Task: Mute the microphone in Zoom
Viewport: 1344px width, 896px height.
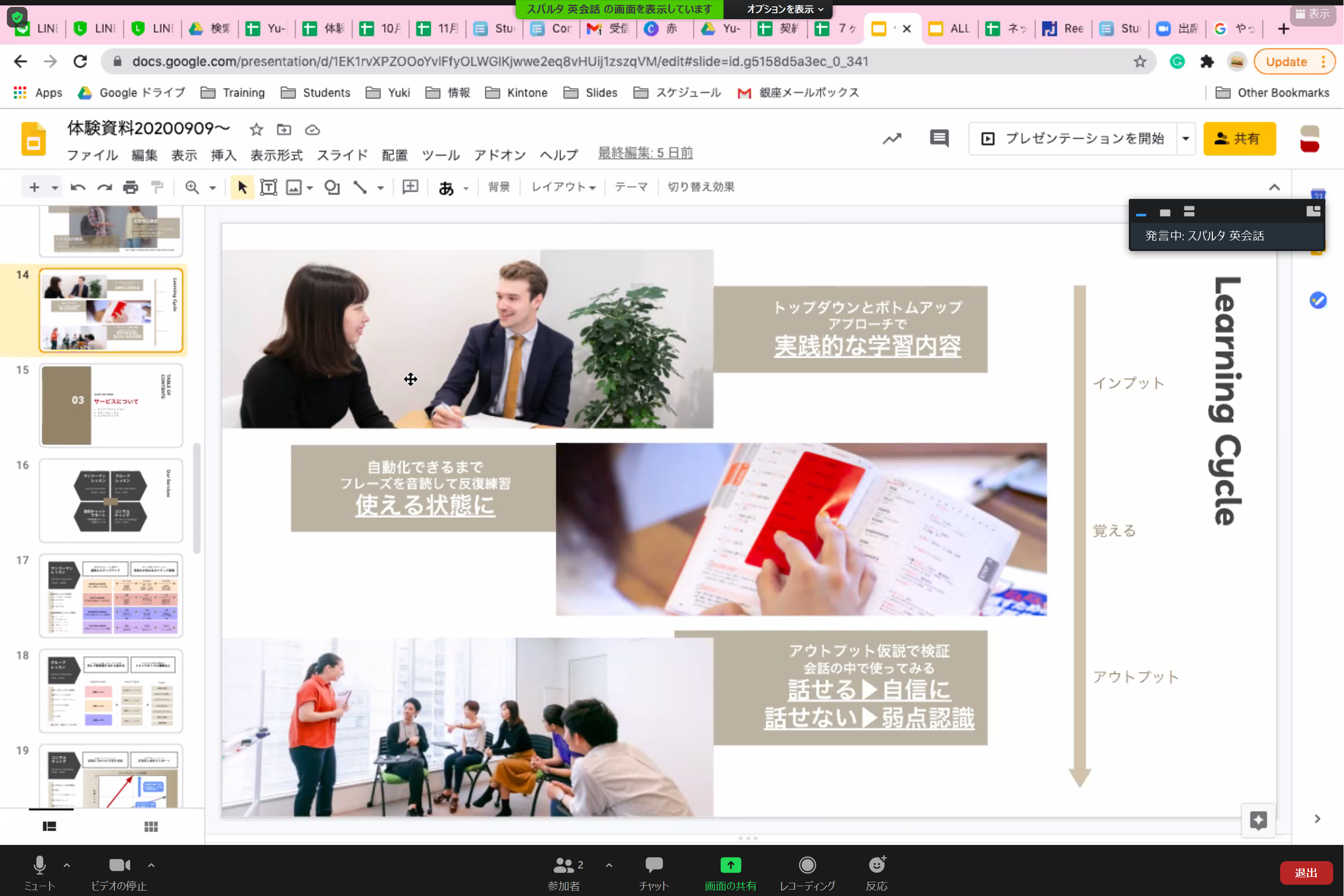Action: (x=39, y=865)
